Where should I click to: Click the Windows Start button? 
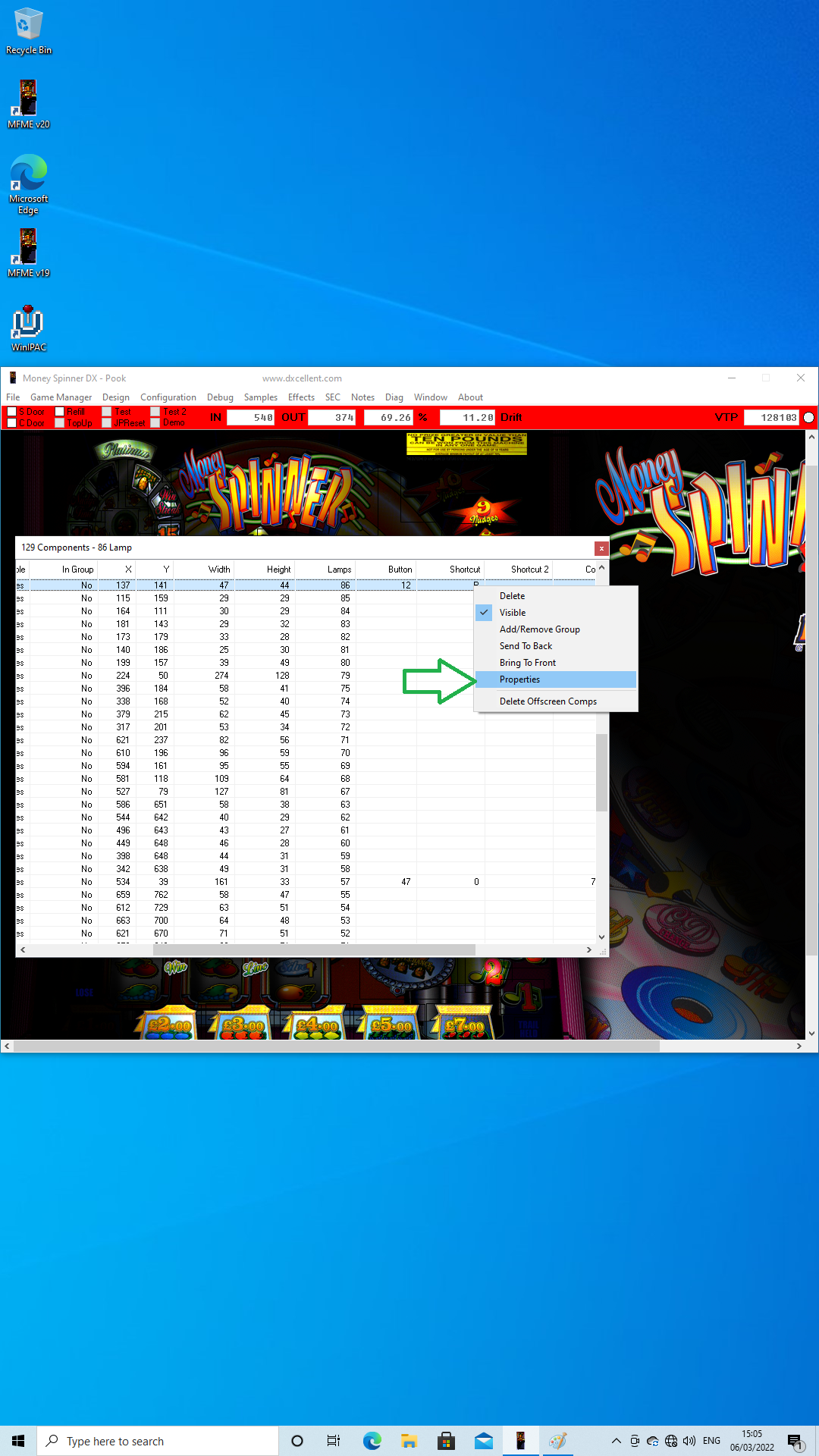[x=18, y=1441]
